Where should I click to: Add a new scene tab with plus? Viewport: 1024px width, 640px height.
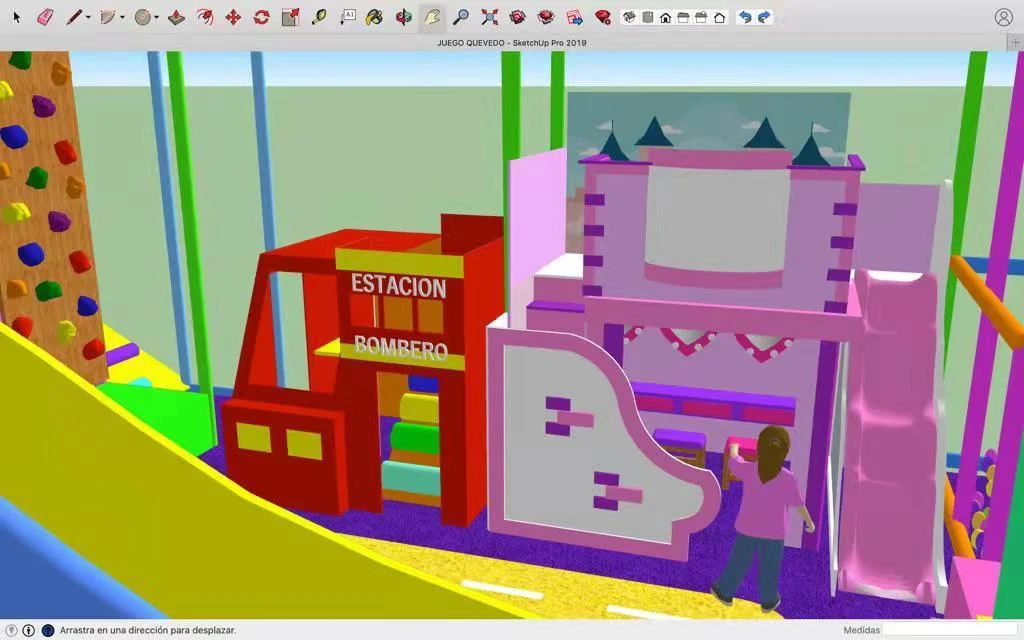coord(1015,43)
